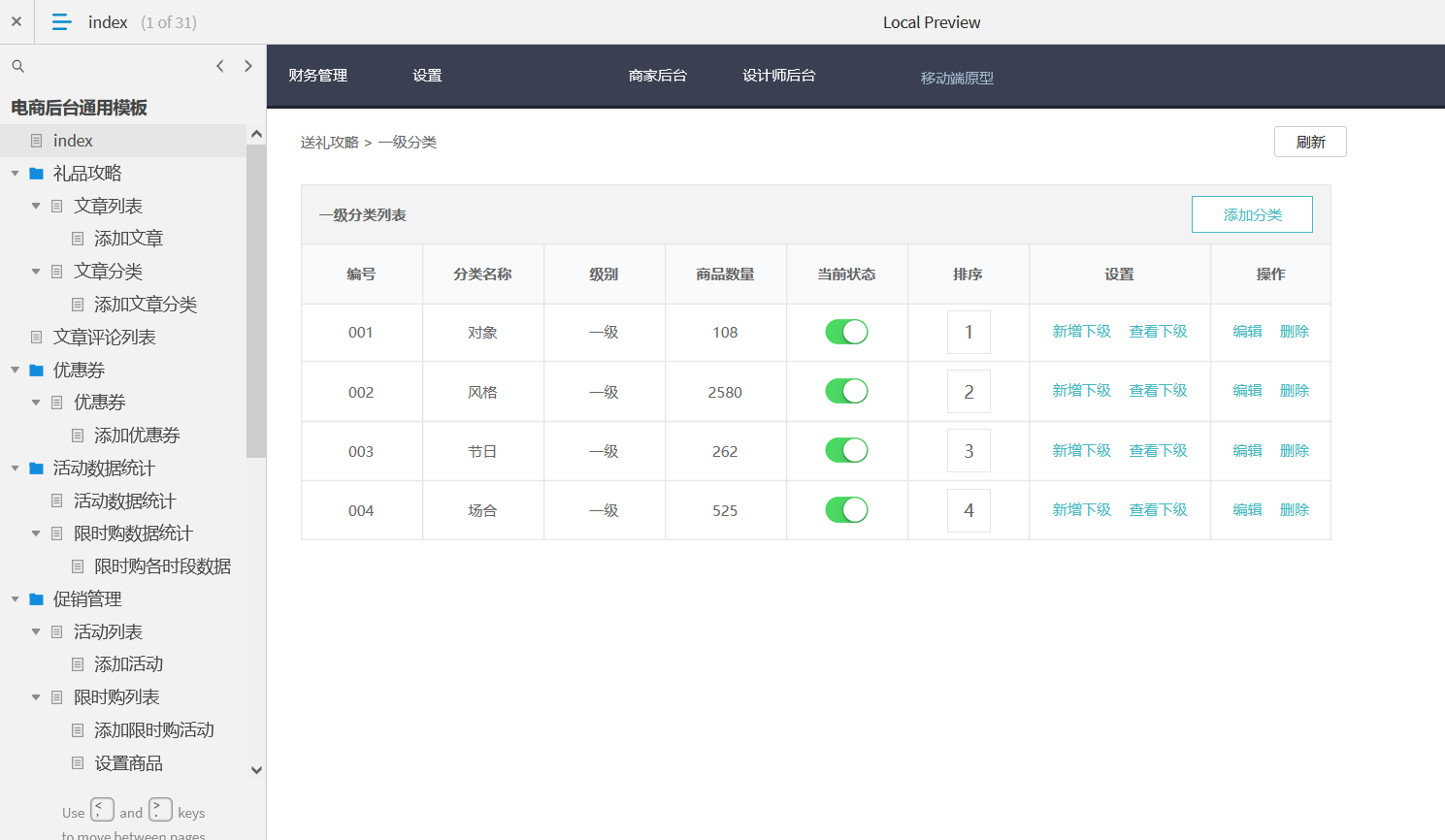Click the 优惠券 folder icon
1445x840 pixels.
pyautogui.click(x=37, y=371)
